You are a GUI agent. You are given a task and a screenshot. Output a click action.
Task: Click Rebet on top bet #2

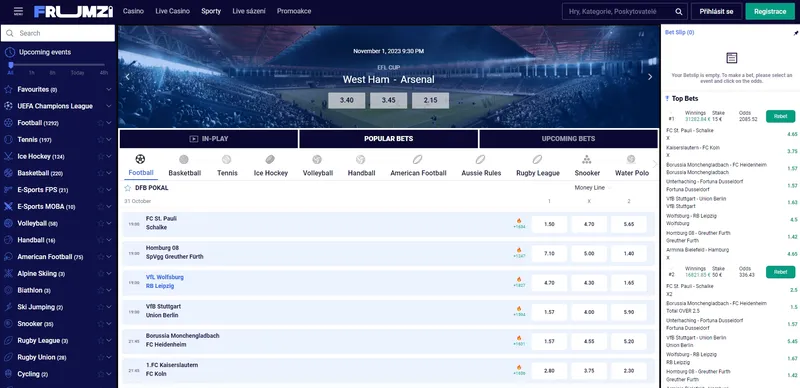[x=780, y=272]
